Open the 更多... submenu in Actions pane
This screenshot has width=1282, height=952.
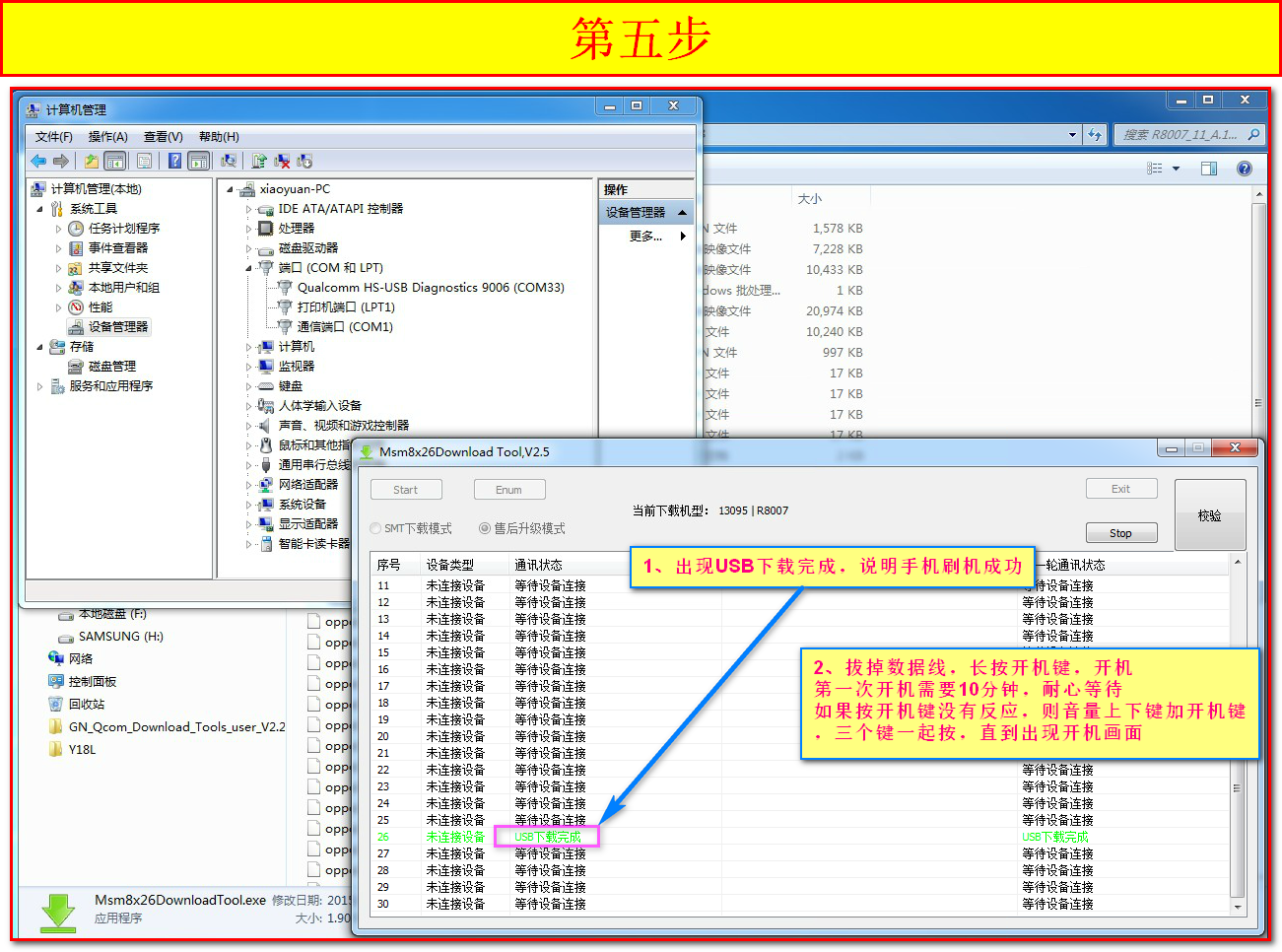click(x=646, y=237)
